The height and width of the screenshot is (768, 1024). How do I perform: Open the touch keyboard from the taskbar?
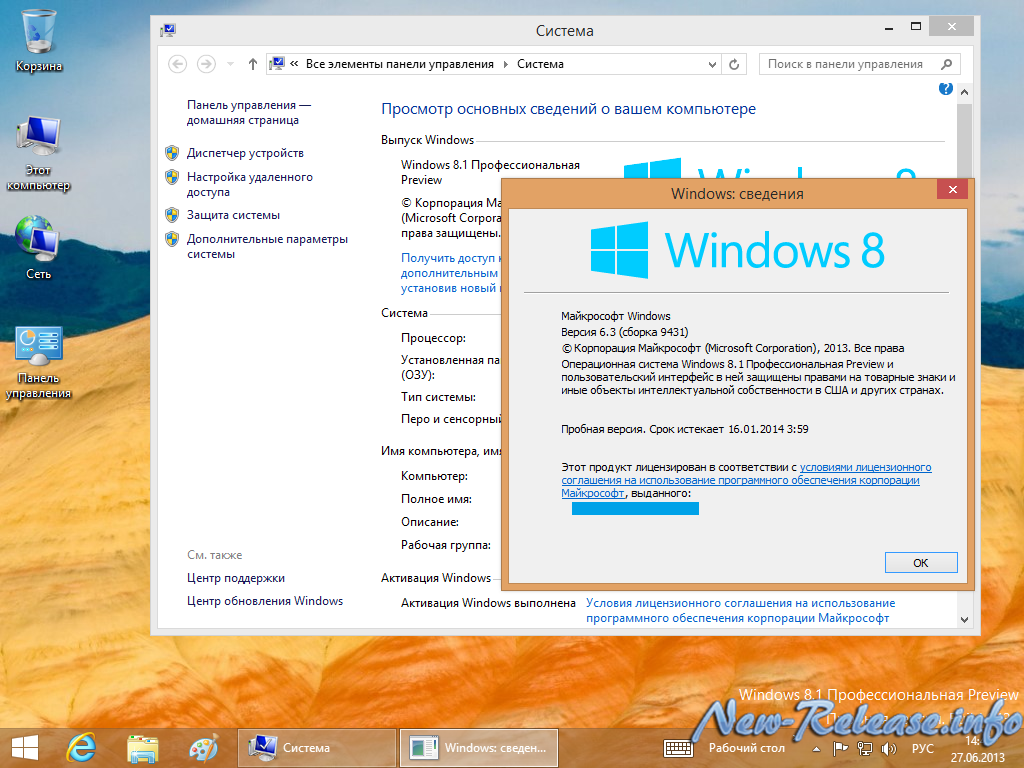(x=678, y=748)
